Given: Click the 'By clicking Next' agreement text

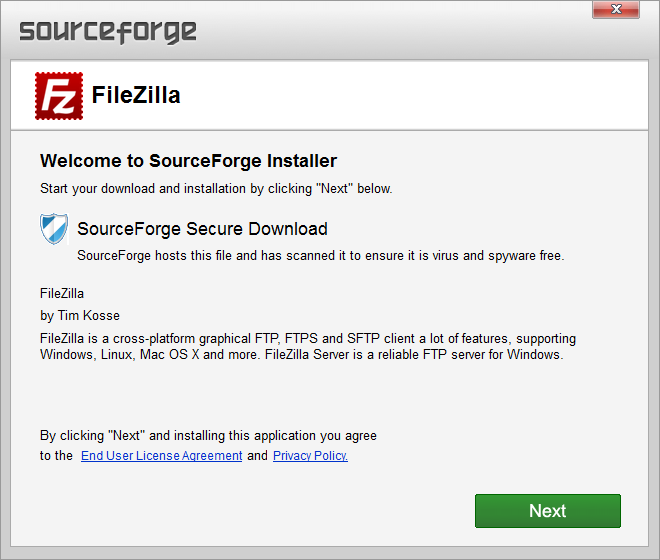Looking at the screenshot, I should (208, 435).
